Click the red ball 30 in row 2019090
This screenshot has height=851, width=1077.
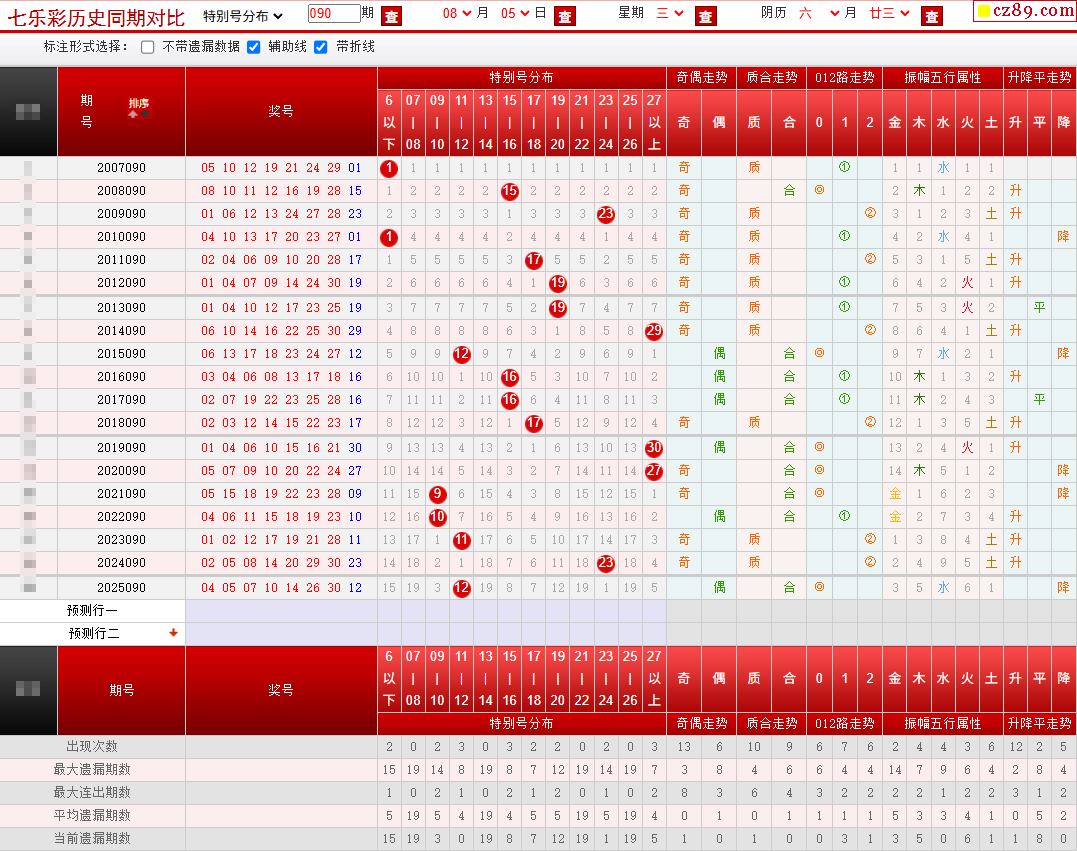click(x=654, y=448)
